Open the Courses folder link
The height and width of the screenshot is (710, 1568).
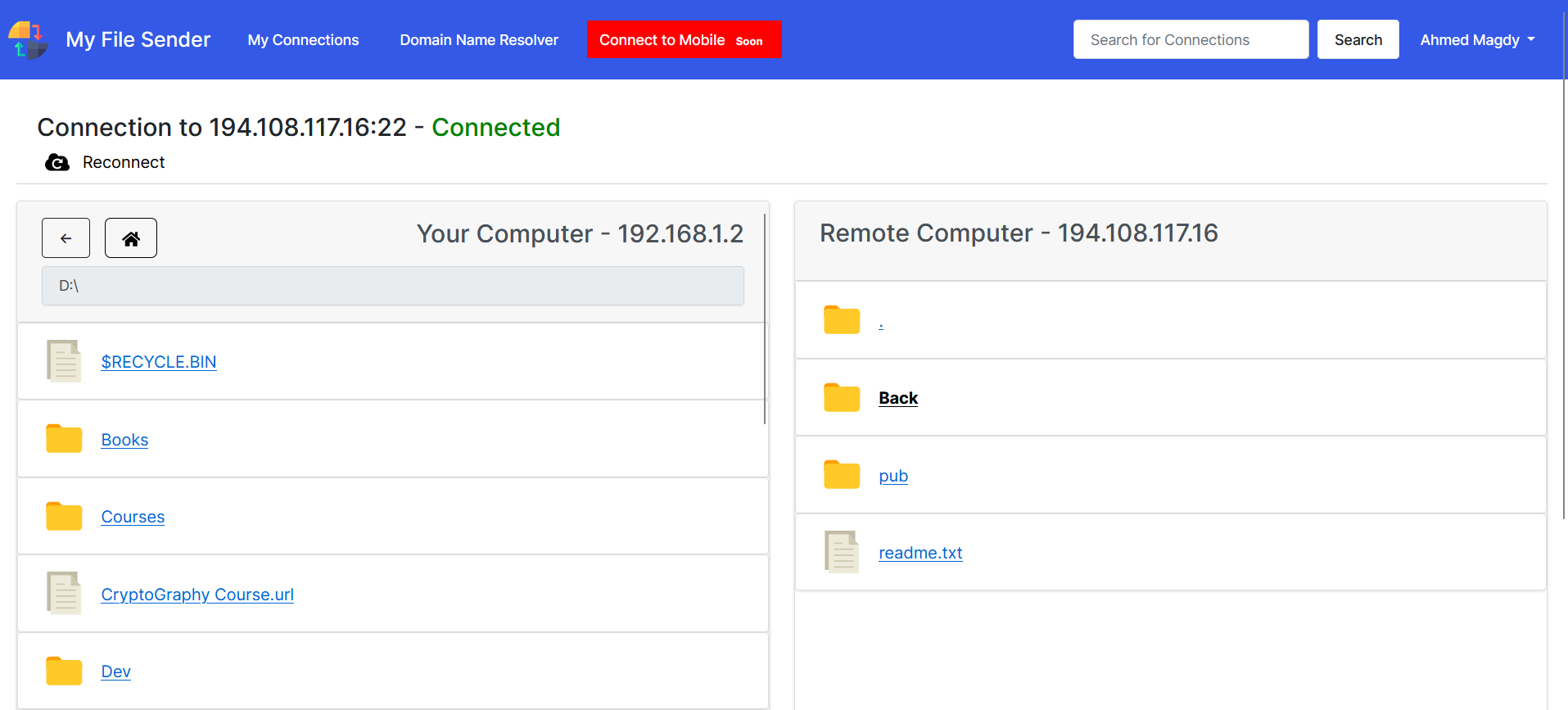click(x=133, y=517)
